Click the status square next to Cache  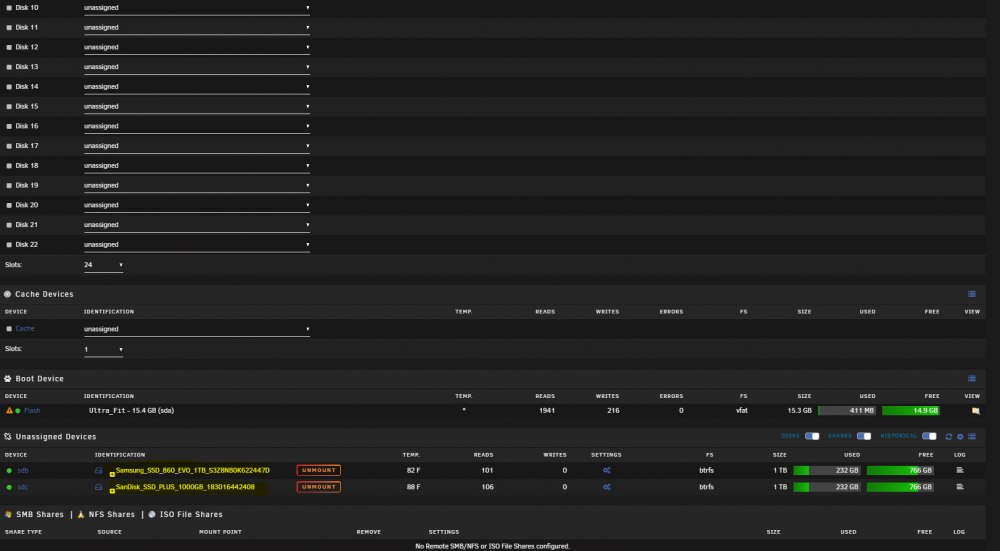pos(9,329)
